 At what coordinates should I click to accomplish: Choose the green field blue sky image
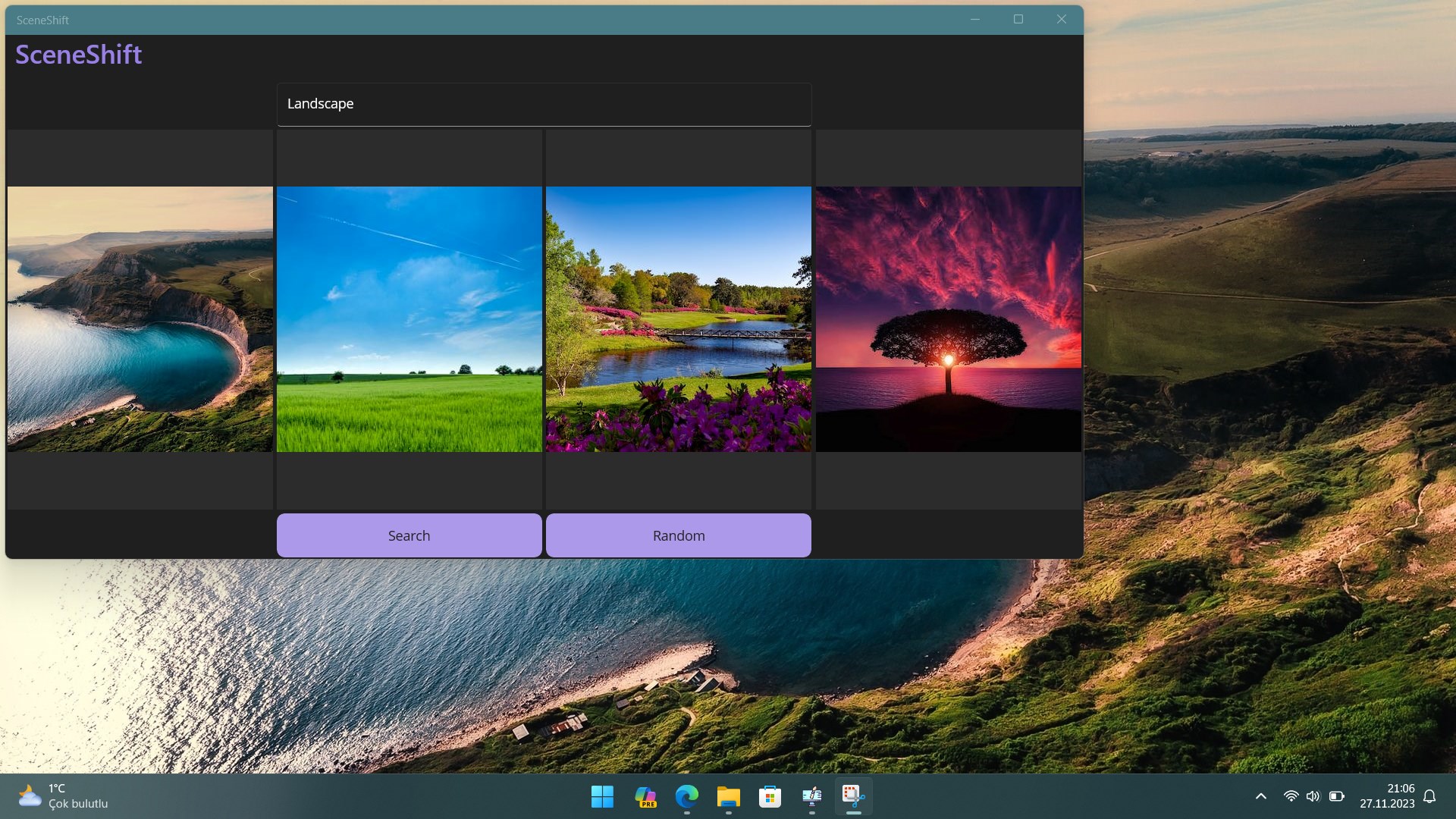(x=409, y=319)
